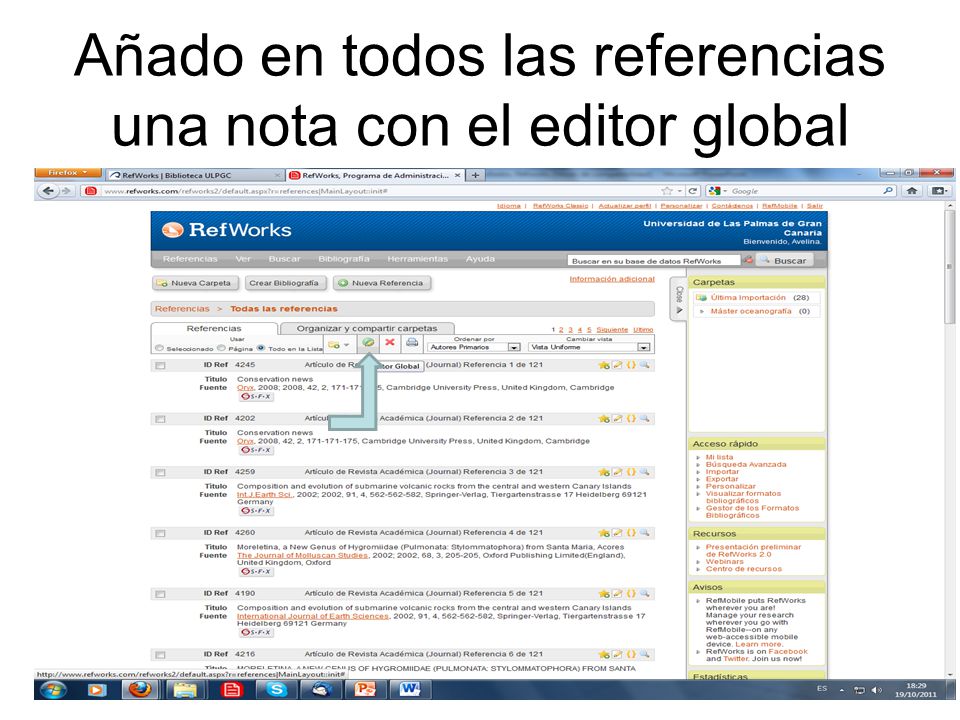The image size is (960, 720).
Task: Open the Ordenar por Autores Primarios dropdown
Action: [x=473, y=347]
